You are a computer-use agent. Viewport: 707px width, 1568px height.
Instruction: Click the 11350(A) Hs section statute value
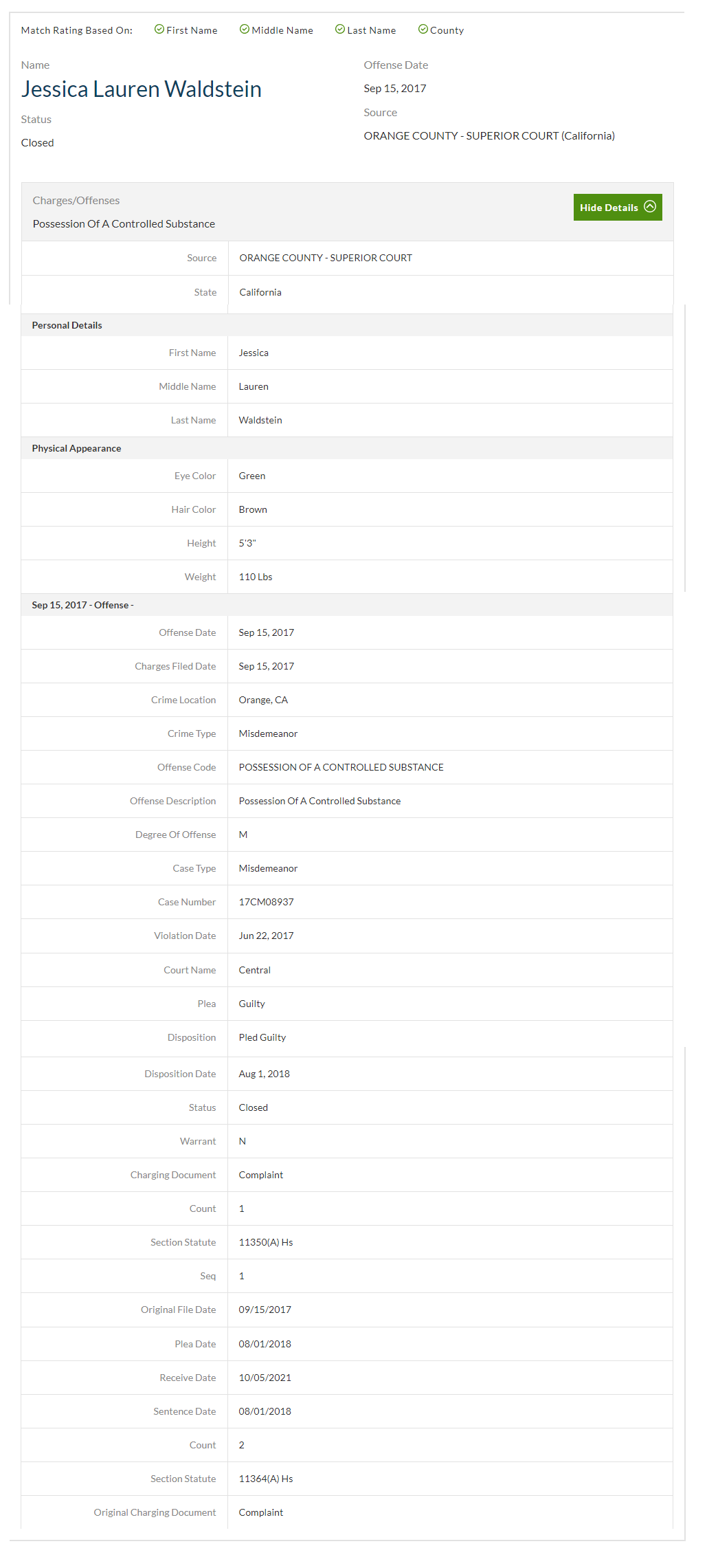point(265,1242)
